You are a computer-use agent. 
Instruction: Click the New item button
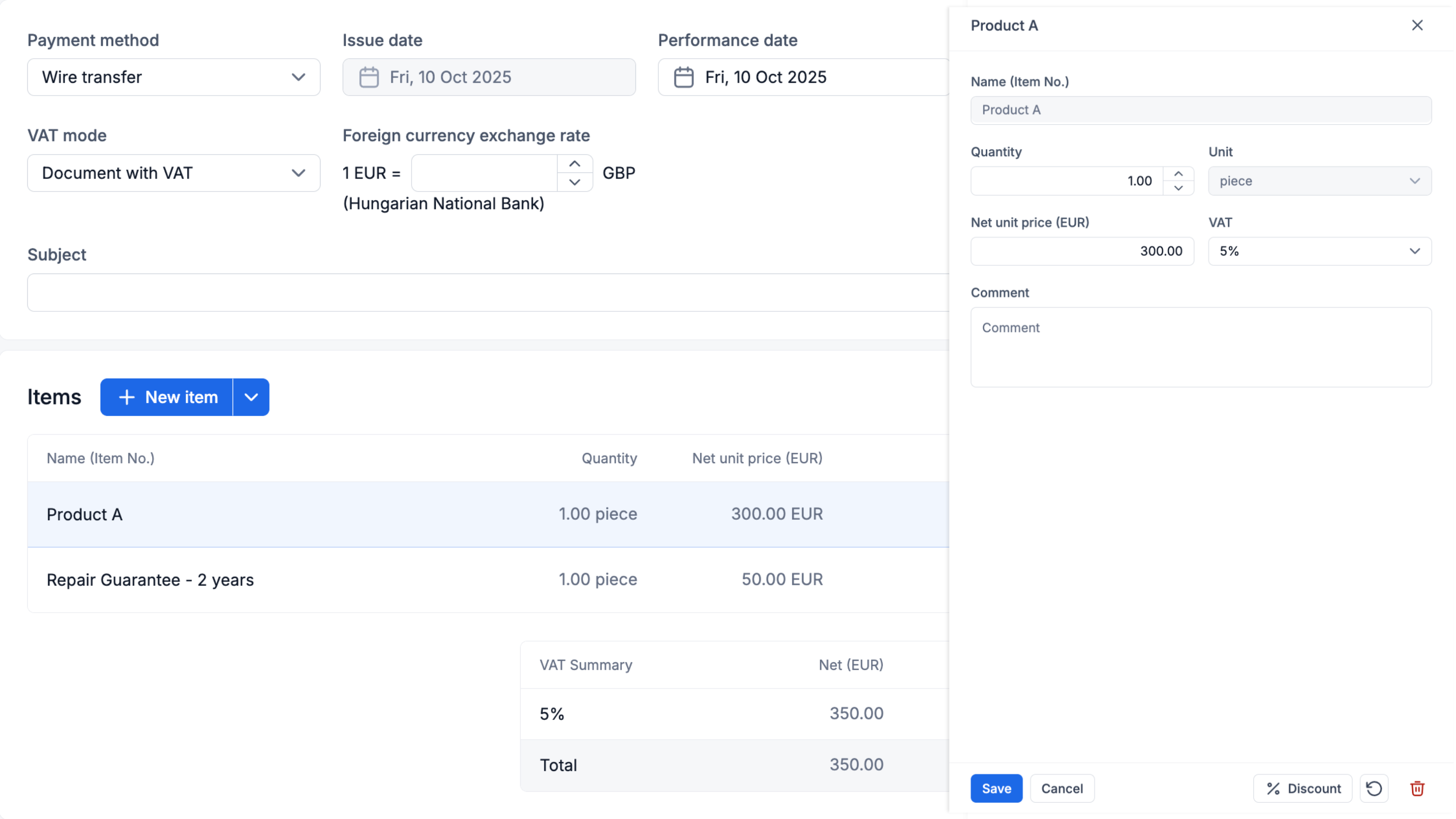tap(167, 397)
